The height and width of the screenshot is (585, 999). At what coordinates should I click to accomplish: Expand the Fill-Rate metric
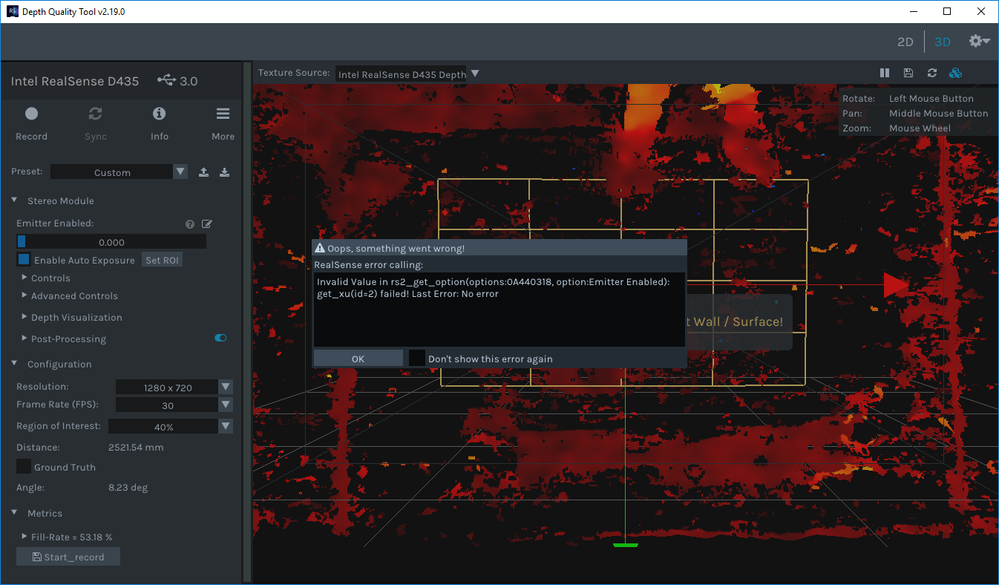click(x=24, y=537)
